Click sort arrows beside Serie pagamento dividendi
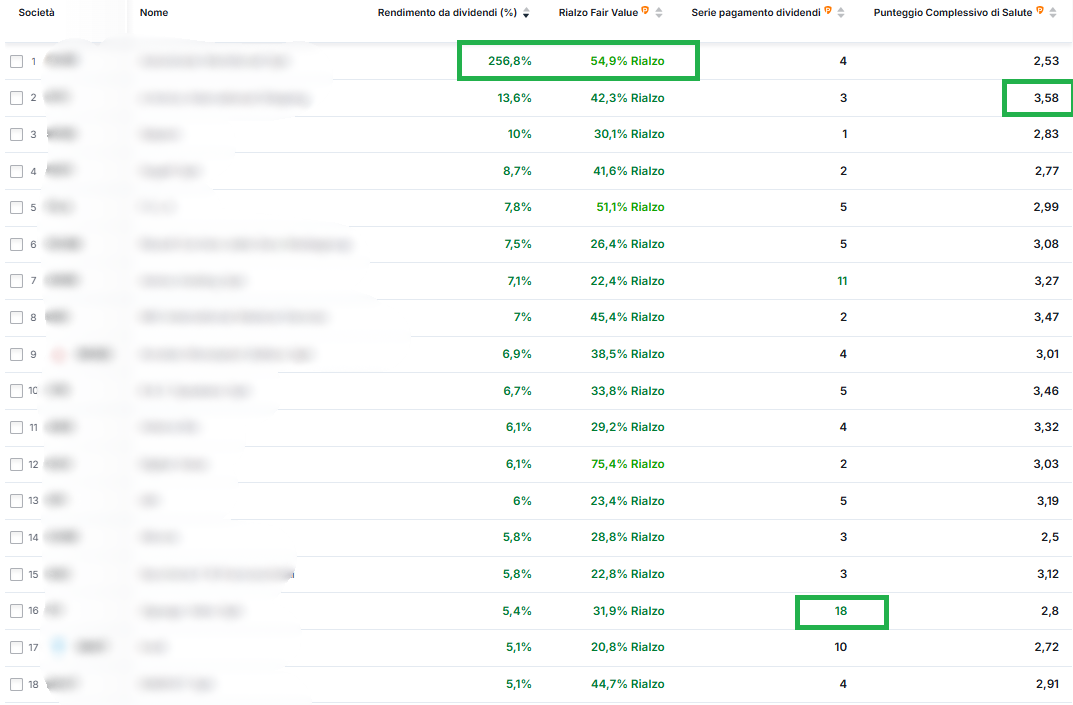 [x=840, y=13]
